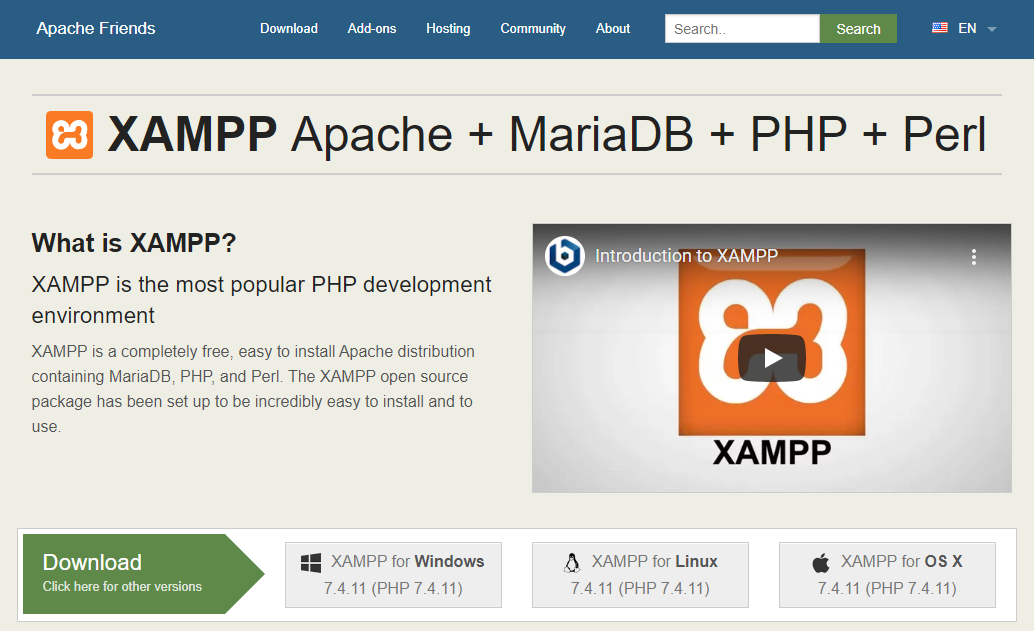Go to the Hosting page

(x=448, y=28)
